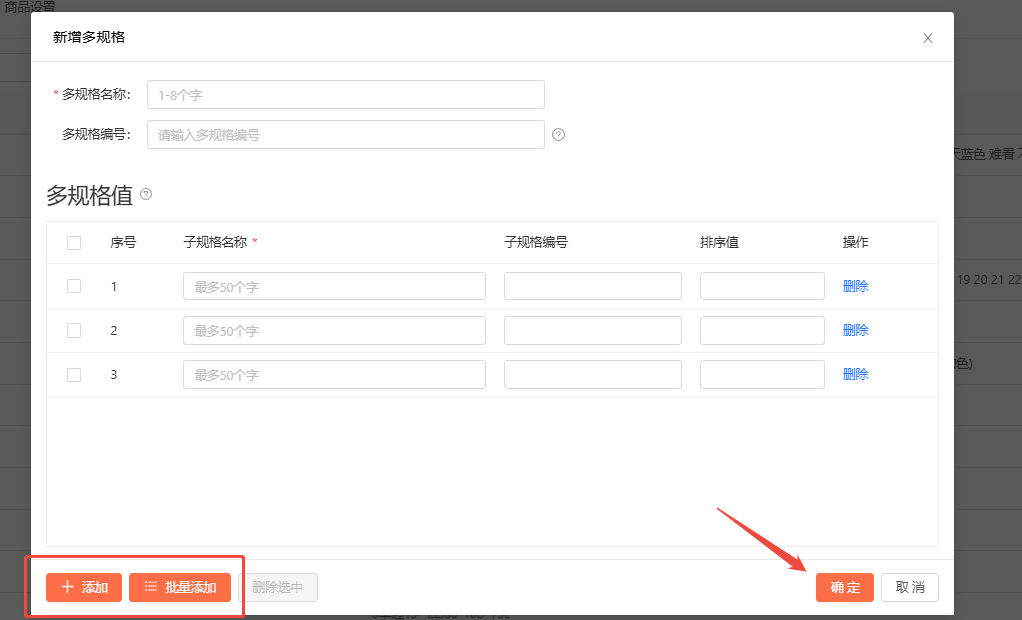Tick the select-all checkbox in table header
This screenshot has width=1022, height=620.
[74, 243]
